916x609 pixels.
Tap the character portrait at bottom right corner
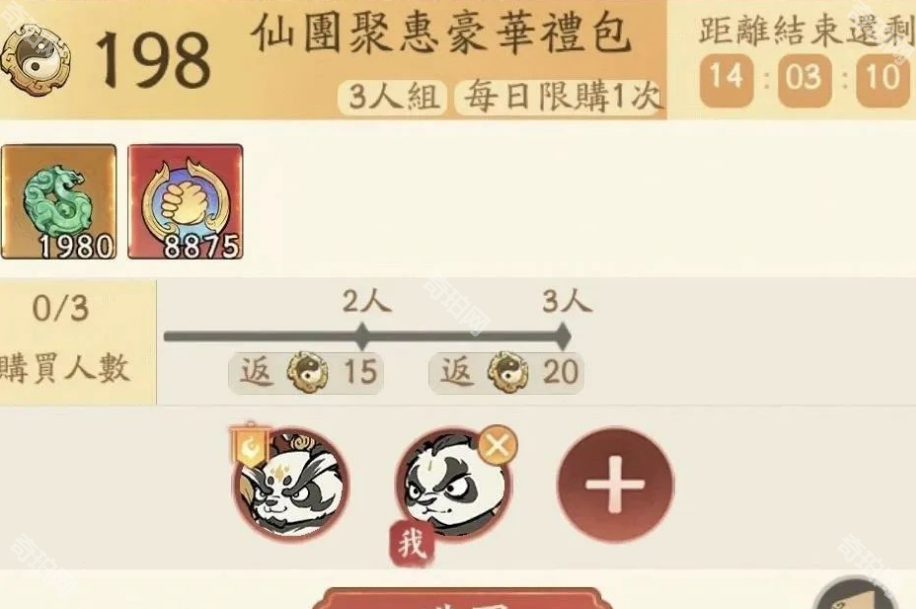(x=855, y=593)
